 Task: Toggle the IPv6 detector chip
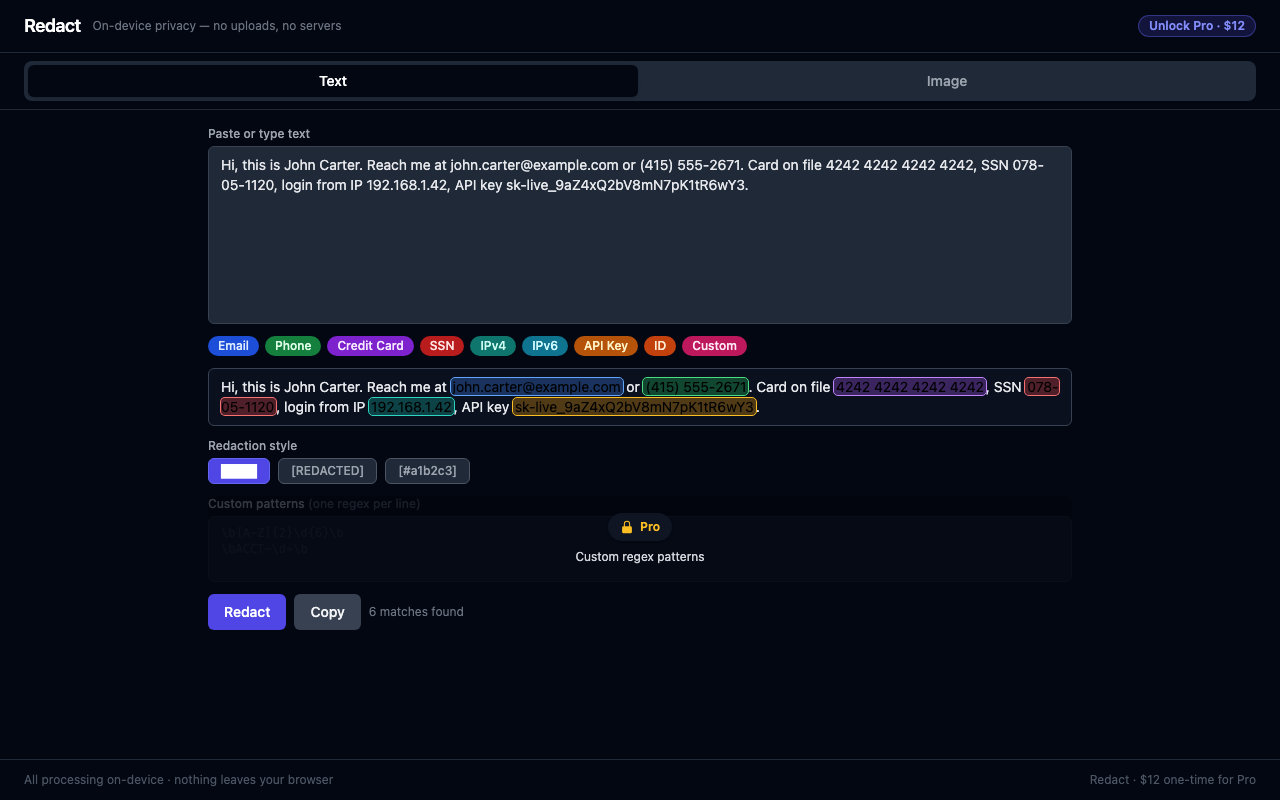[545, 346]
